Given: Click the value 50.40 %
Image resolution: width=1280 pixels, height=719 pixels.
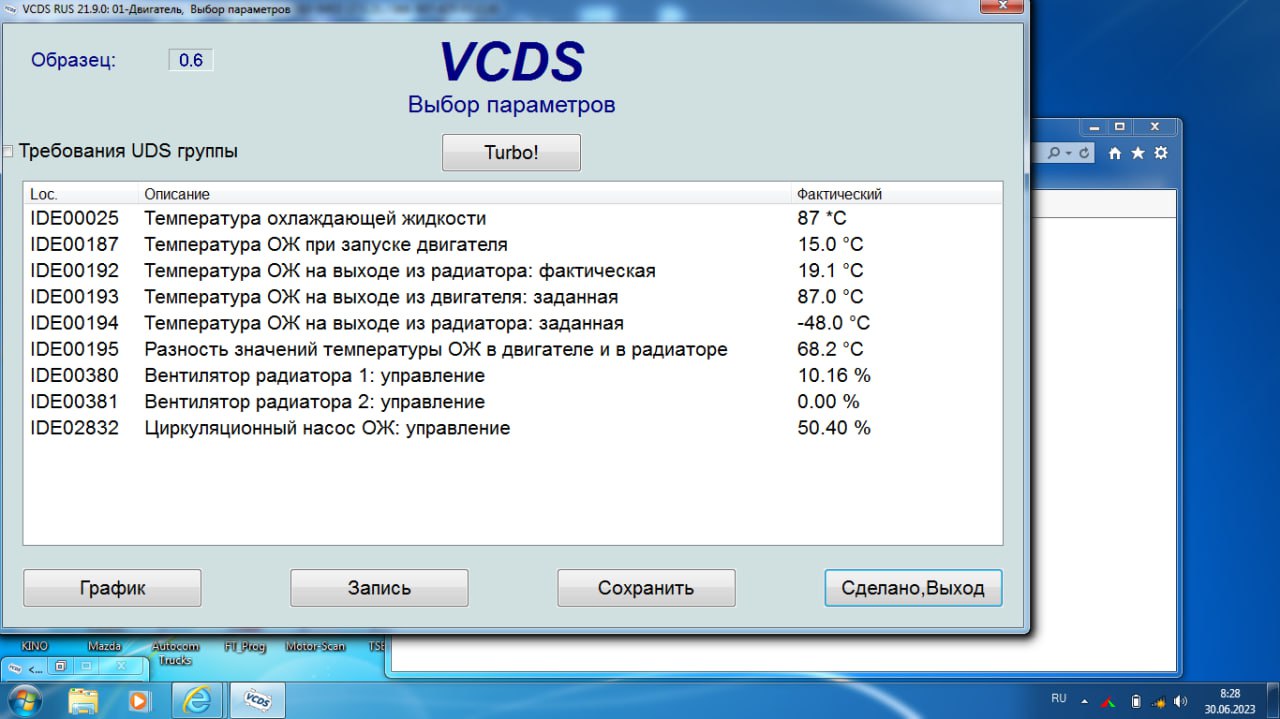Looking at the screenshot, I should coord(834,428).
